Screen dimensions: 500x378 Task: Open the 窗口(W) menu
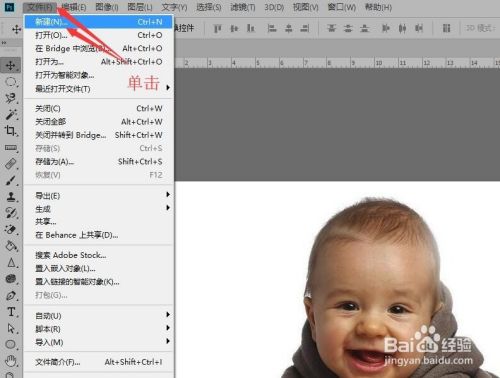[341, 7]
